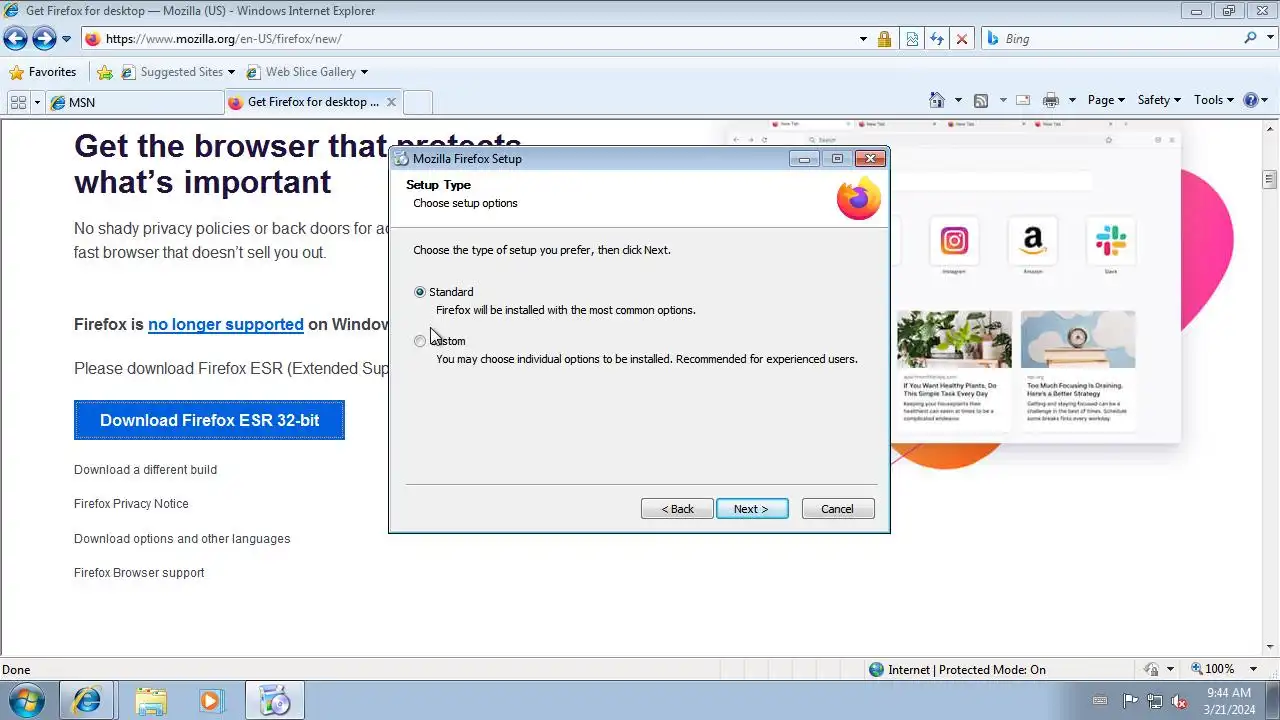Click the on-screen keyboard tray icon
Viewport: 1280px width, 720px height.
coord(1100,701)
